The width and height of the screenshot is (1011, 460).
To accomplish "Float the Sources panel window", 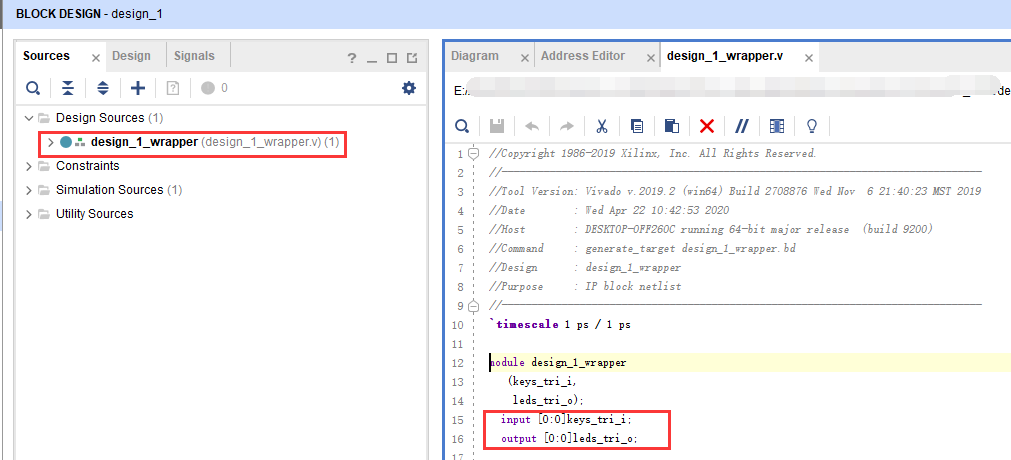I will (412, 58).
